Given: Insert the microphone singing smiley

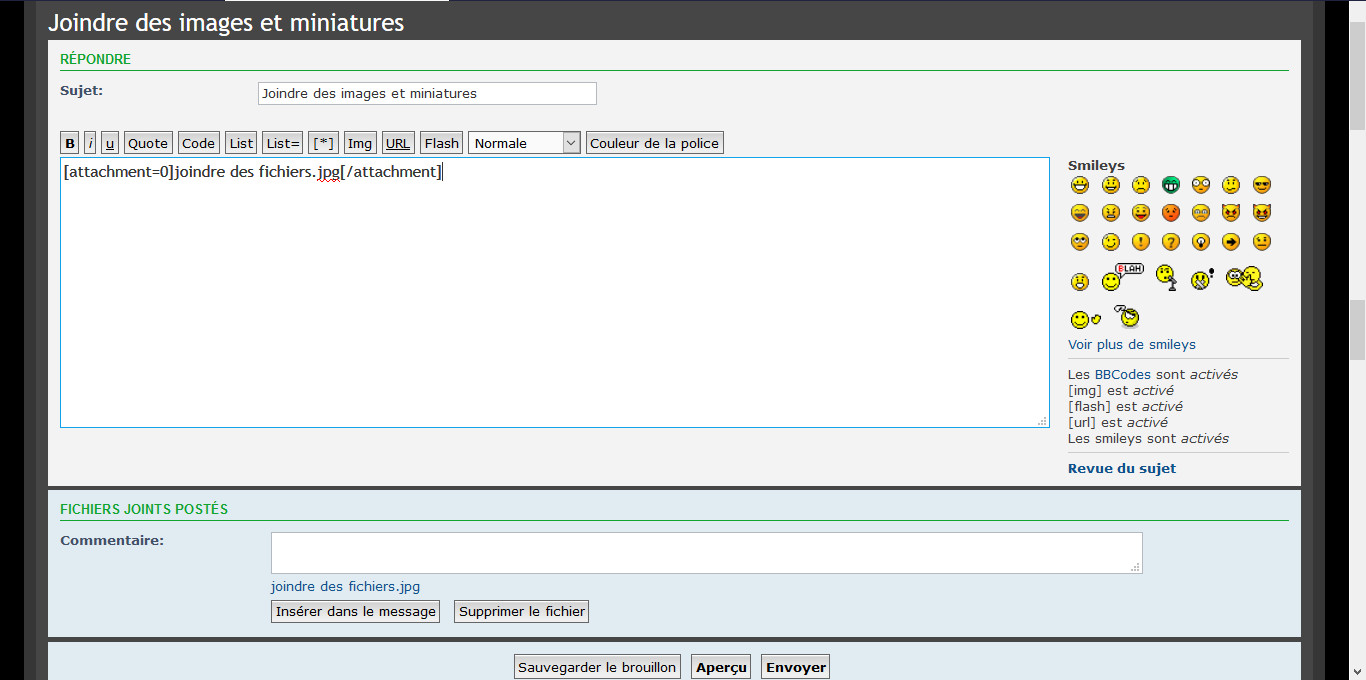Looking at the screenshot, I should [x=1166, y=277].
